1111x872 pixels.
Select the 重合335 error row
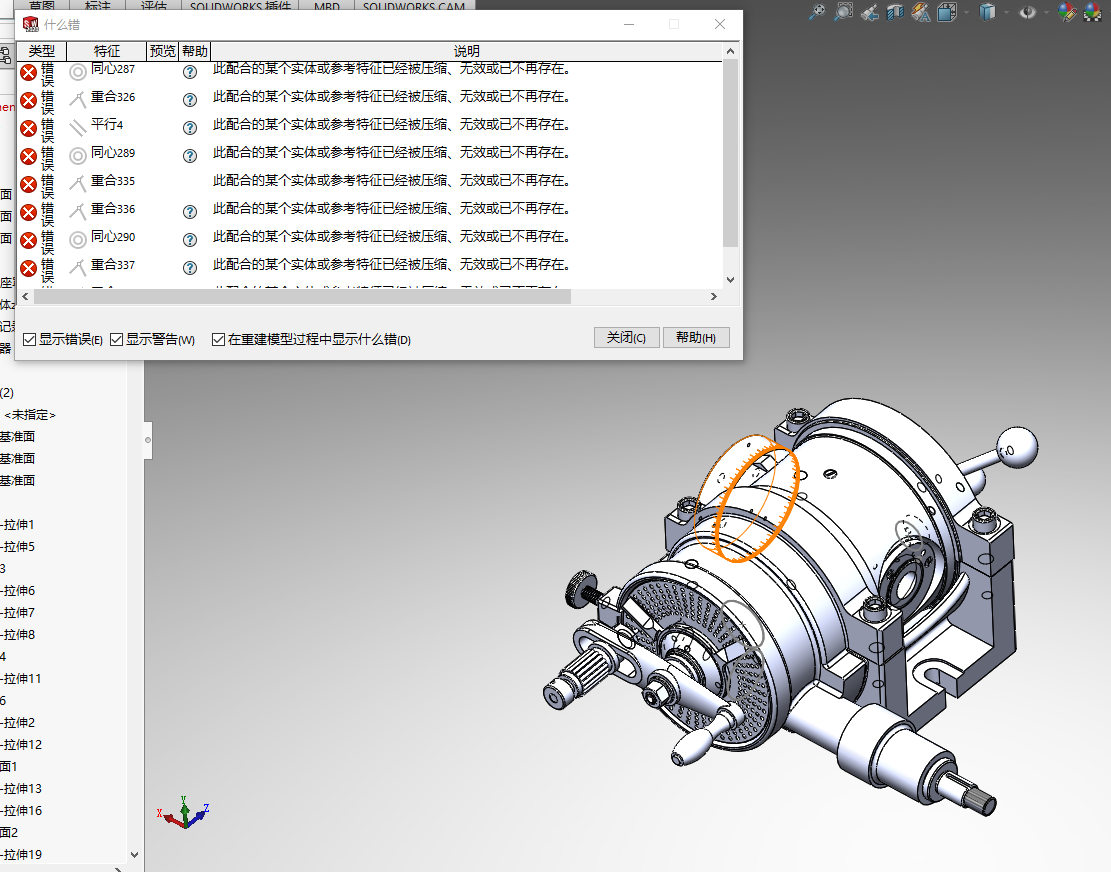pyautogui.click(x=368, y=183)
